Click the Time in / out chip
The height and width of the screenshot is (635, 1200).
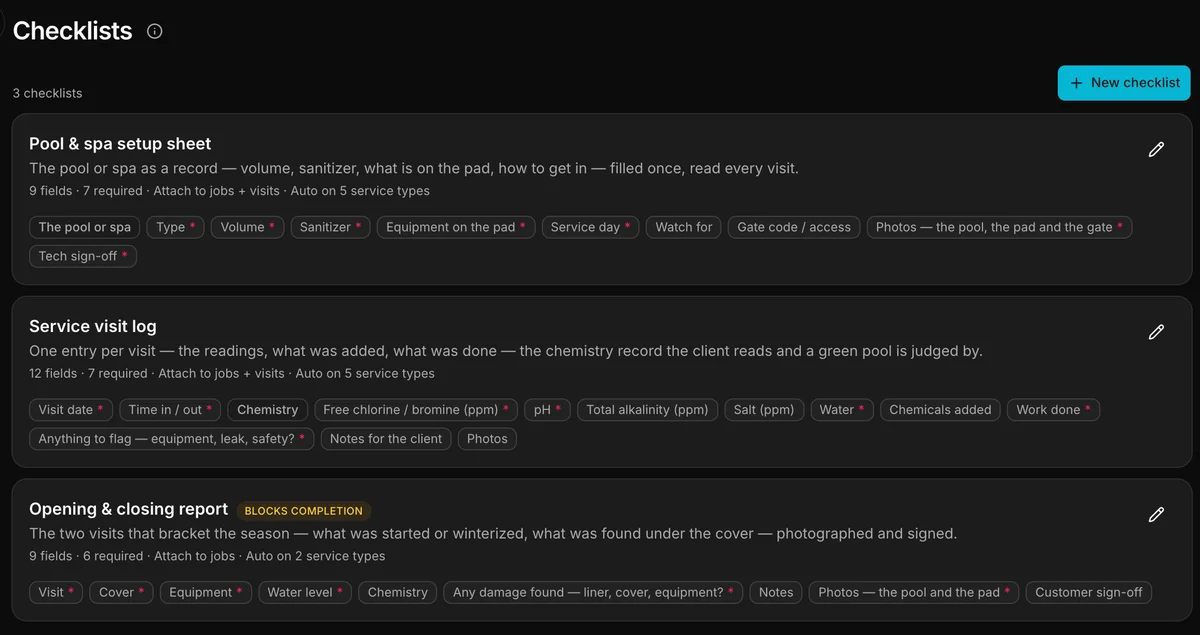coord(170,410)
